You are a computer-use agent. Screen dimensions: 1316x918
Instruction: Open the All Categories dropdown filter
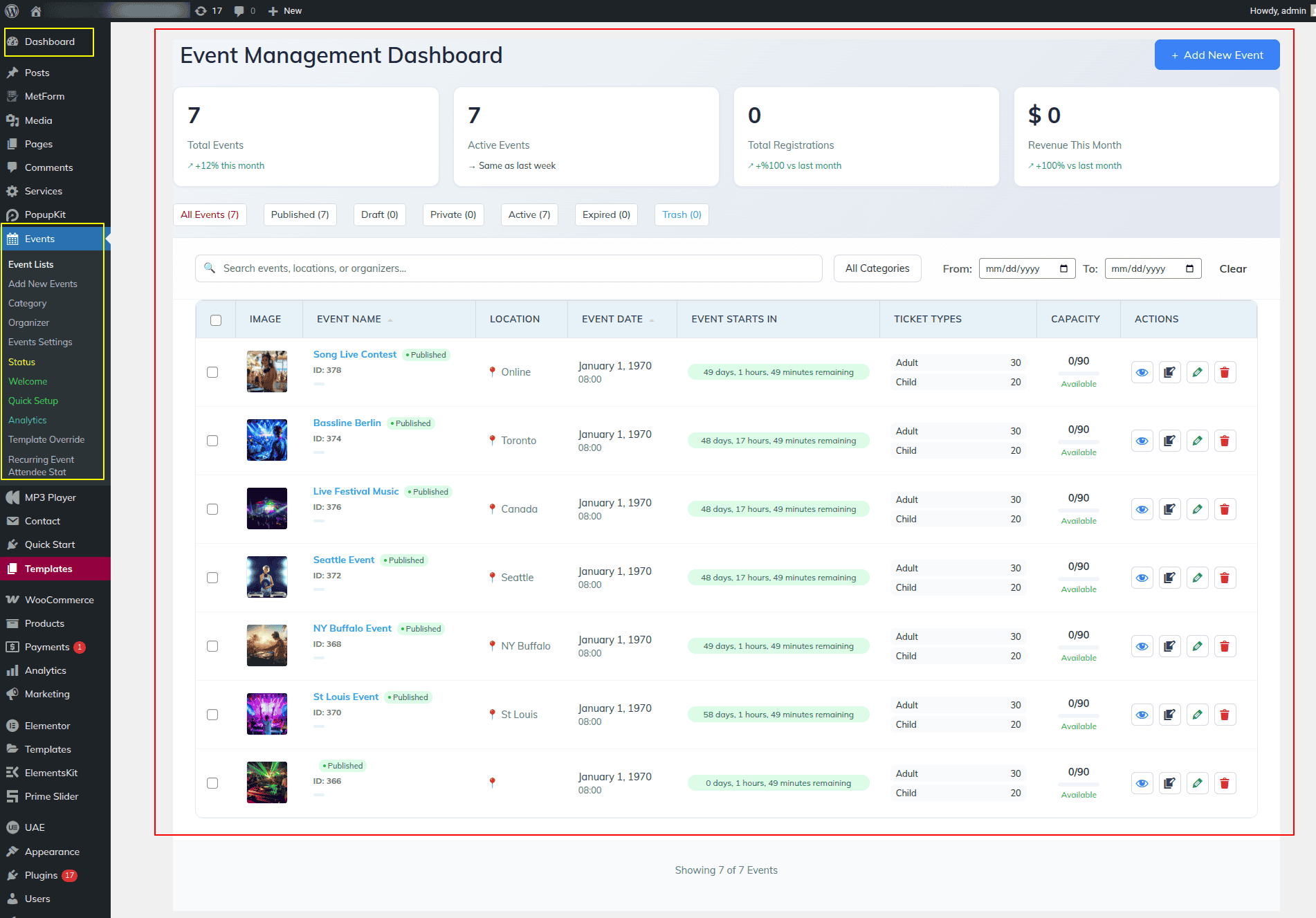877,268
